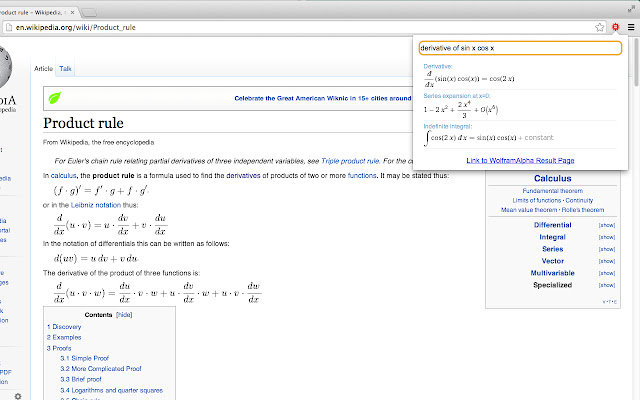Expand the Differential section with show

coord(607,225)
